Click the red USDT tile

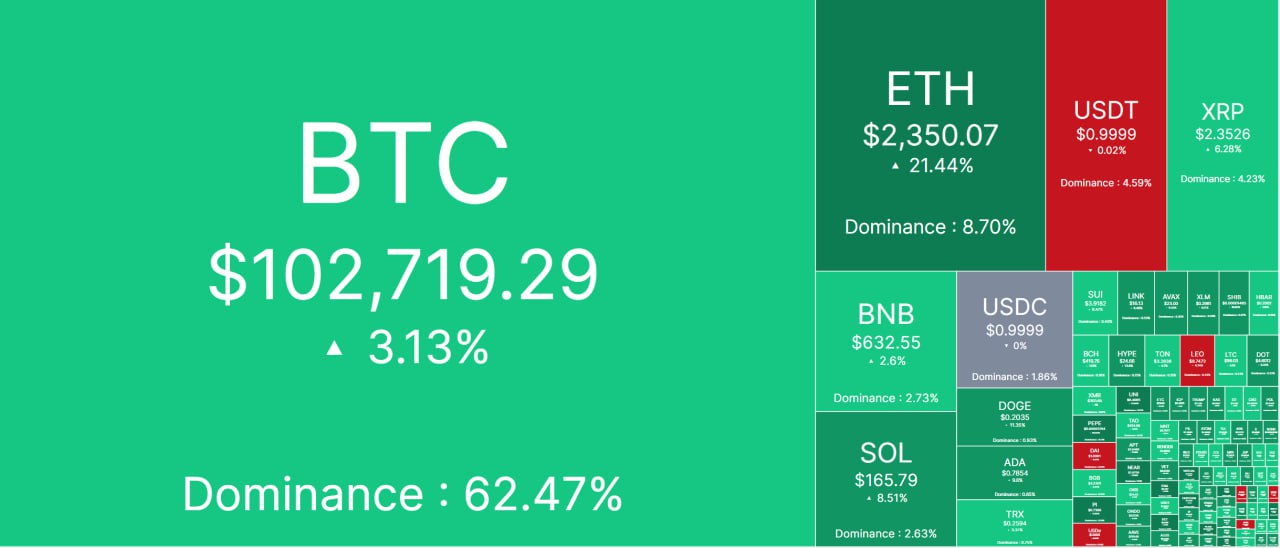pos(1106,135)
